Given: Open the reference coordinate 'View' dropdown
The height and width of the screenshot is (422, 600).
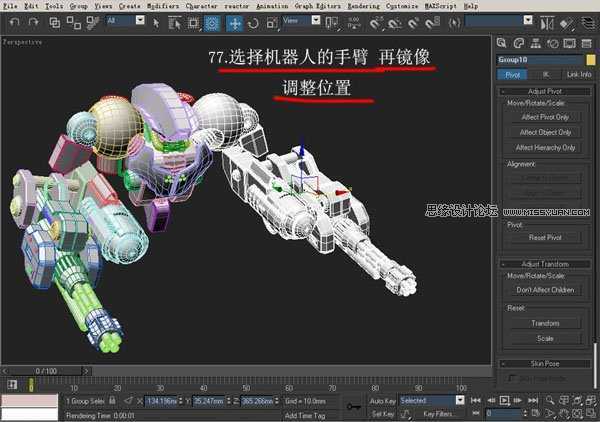Looking at the screenshot, I should [x=316, y=20].
